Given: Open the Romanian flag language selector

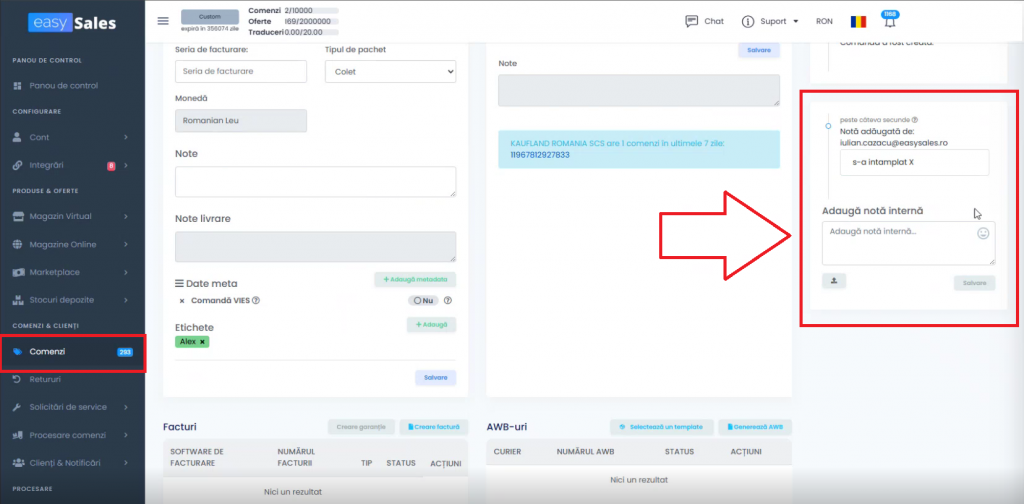Looking at the screenshot, I should [858, 21].
